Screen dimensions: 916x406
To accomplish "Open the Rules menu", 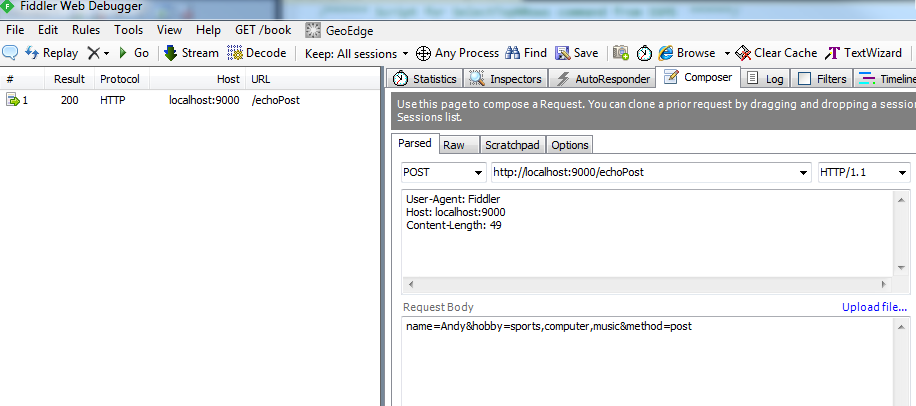I will click(x=86, y=30).
